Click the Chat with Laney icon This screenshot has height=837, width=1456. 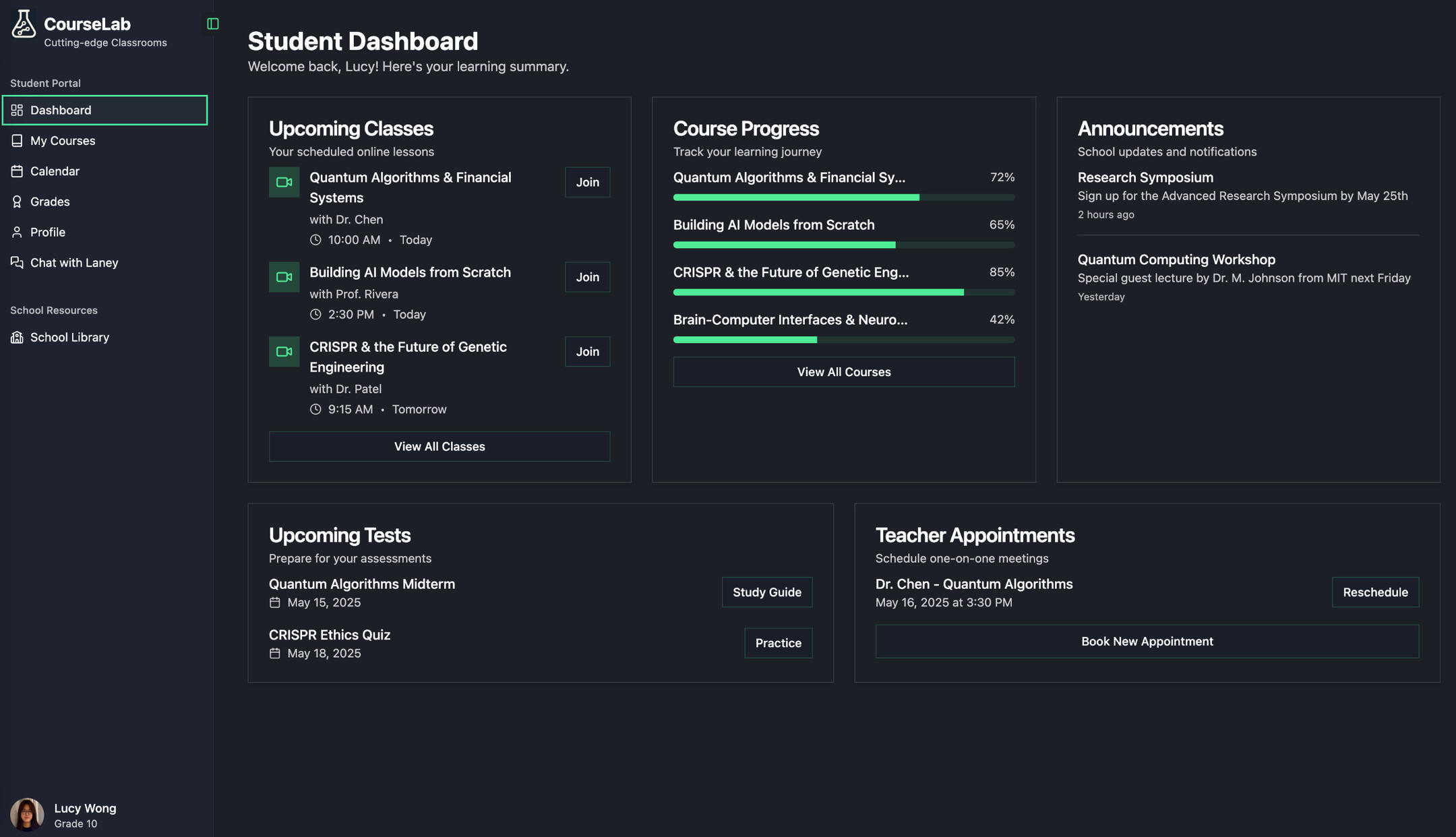coord(17,263)
